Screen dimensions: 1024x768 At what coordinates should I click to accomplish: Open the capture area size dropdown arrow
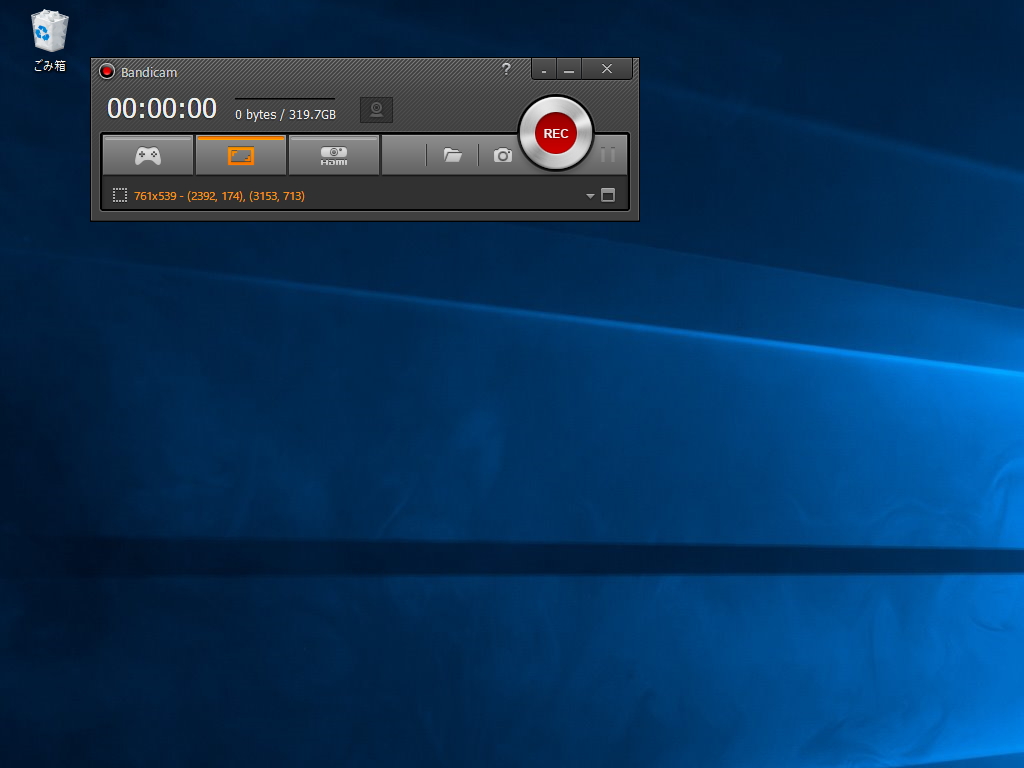[x=590, y=196]
